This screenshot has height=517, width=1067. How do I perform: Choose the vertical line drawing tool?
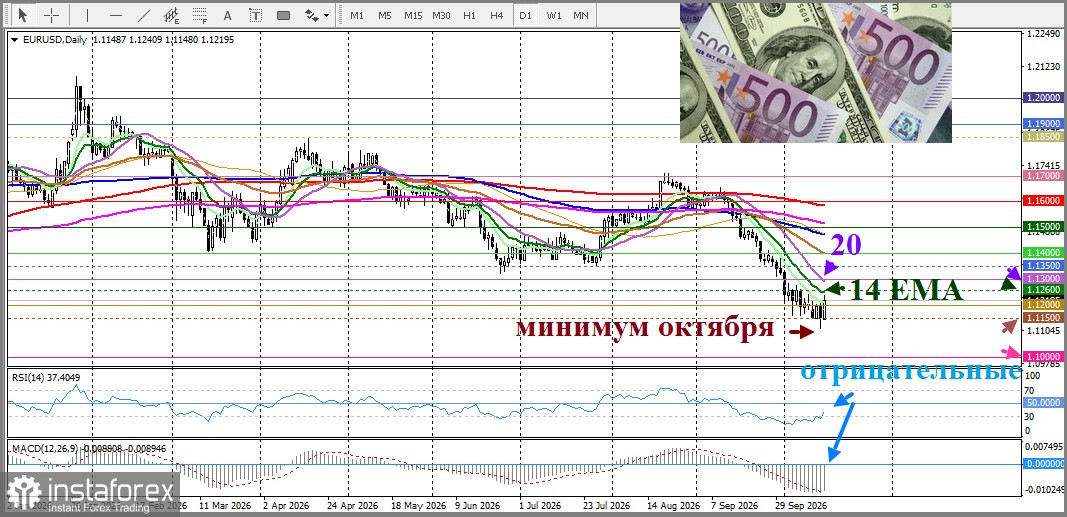pos(87,14)
